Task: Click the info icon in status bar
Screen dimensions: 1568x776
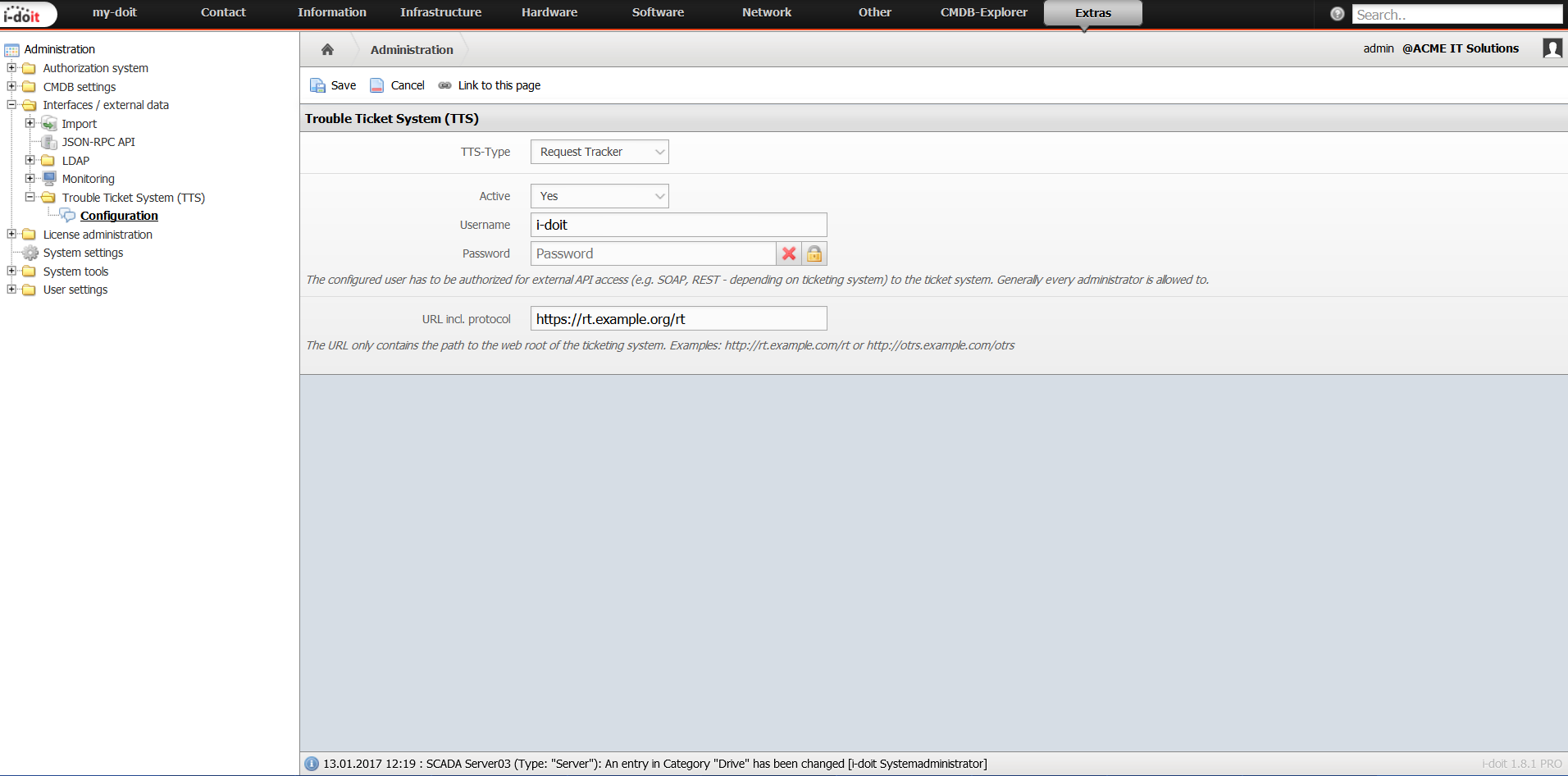Action: pyautogui.click(x=312, y=764)
